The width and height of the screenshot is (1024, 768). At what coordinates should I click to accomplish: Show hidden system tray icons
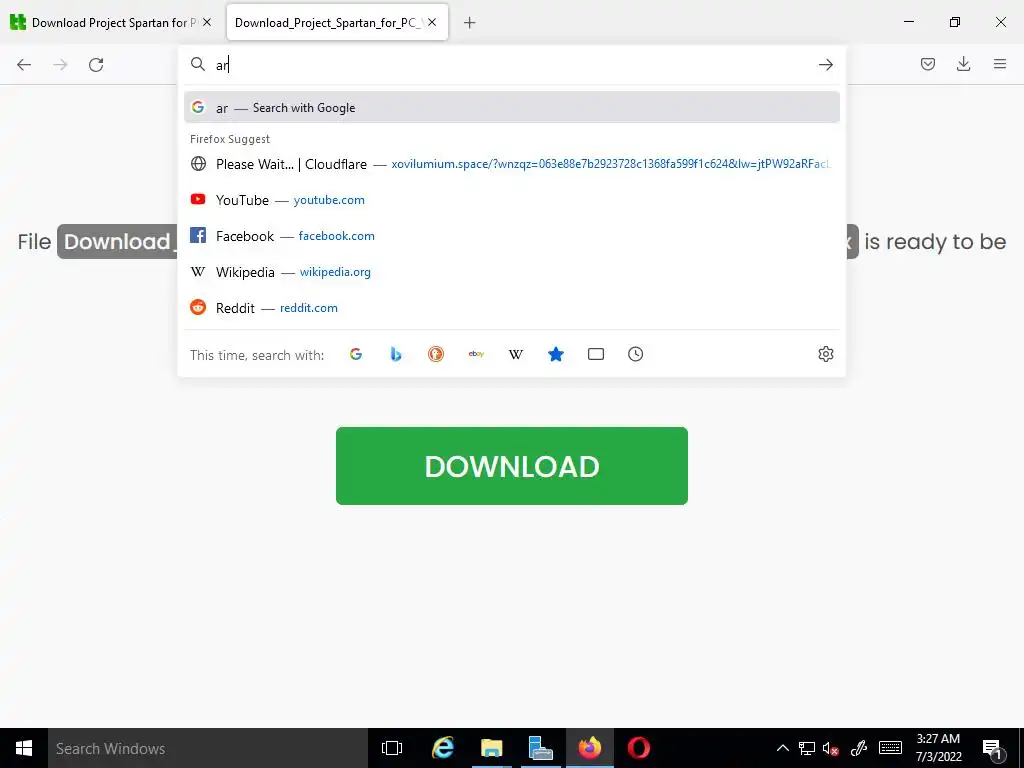point(782,748)
